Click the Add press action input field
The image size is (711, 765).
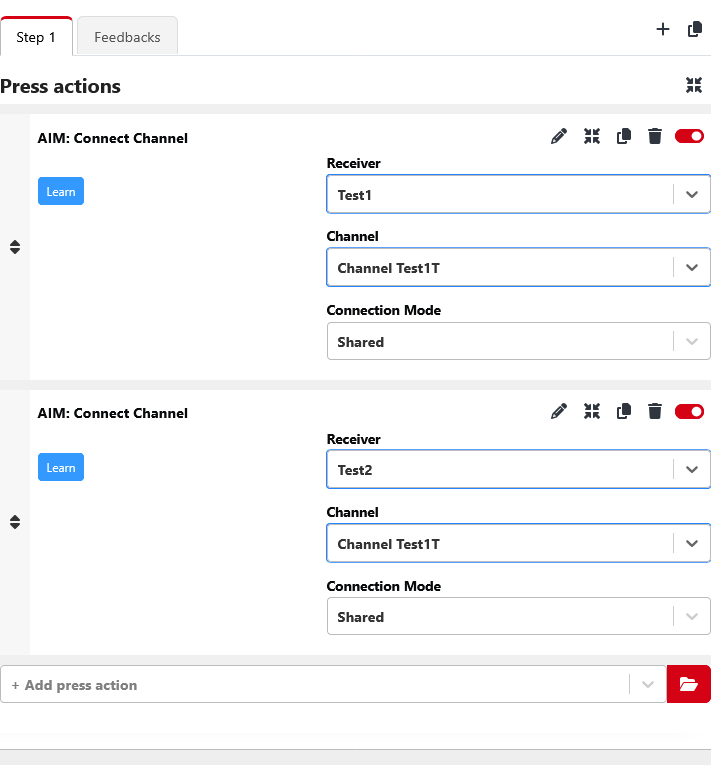(315, 685)
